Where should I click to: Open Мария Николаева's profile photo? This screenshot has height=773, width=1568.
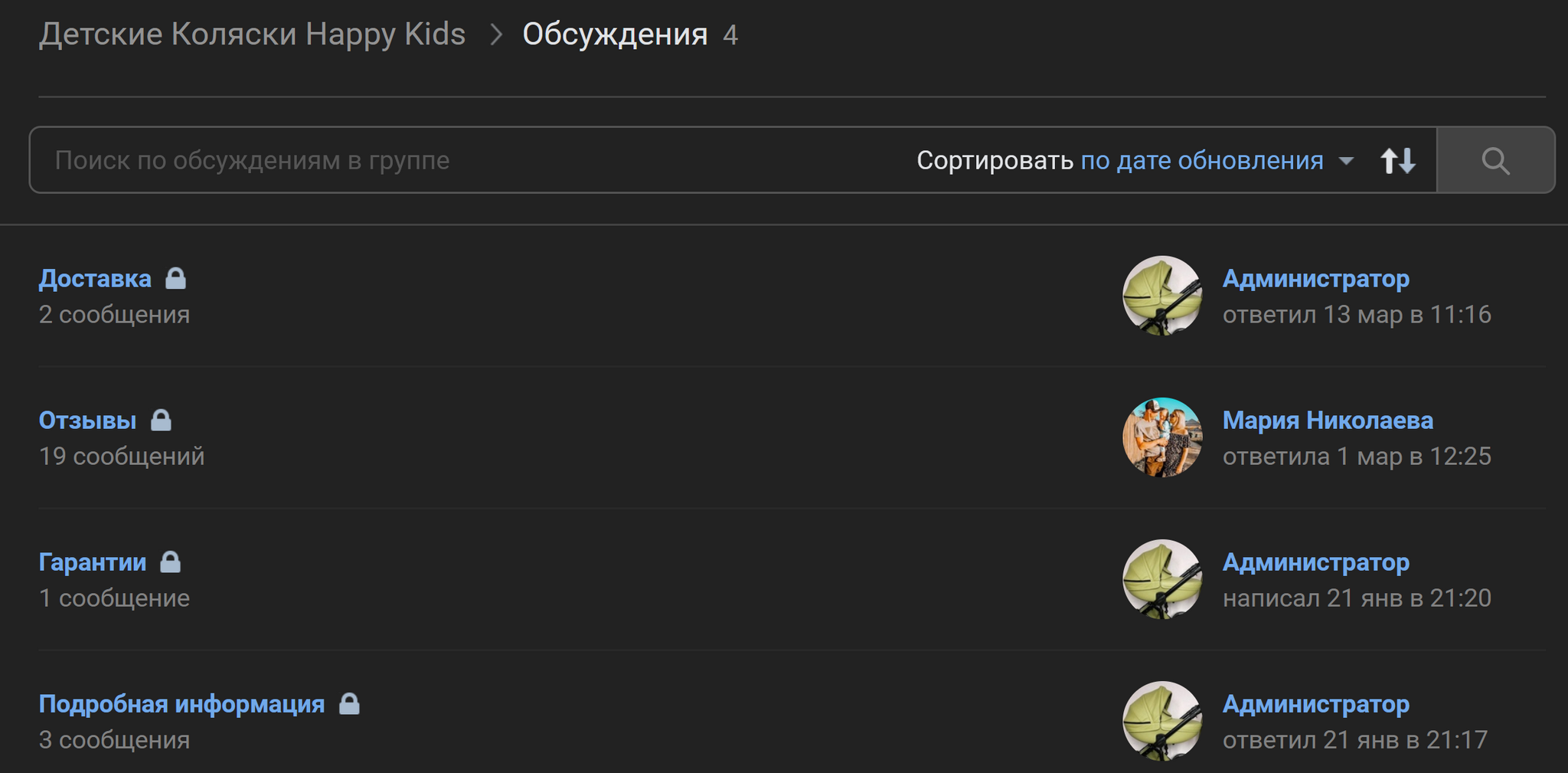[x=1161, y=437]
